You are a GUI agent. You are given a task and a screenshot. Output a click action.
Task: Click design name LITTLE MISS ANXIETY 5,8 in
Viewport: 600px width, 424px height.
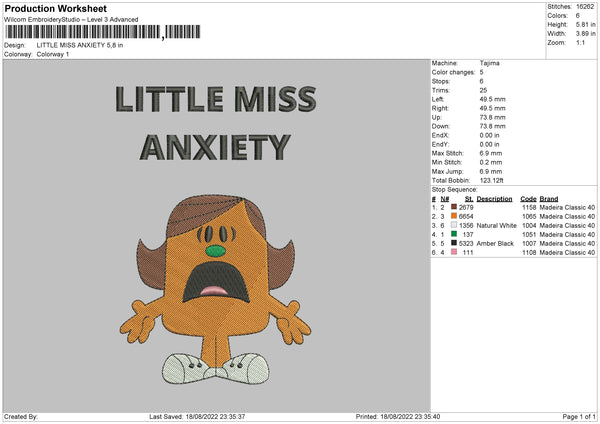click(80, 45)
